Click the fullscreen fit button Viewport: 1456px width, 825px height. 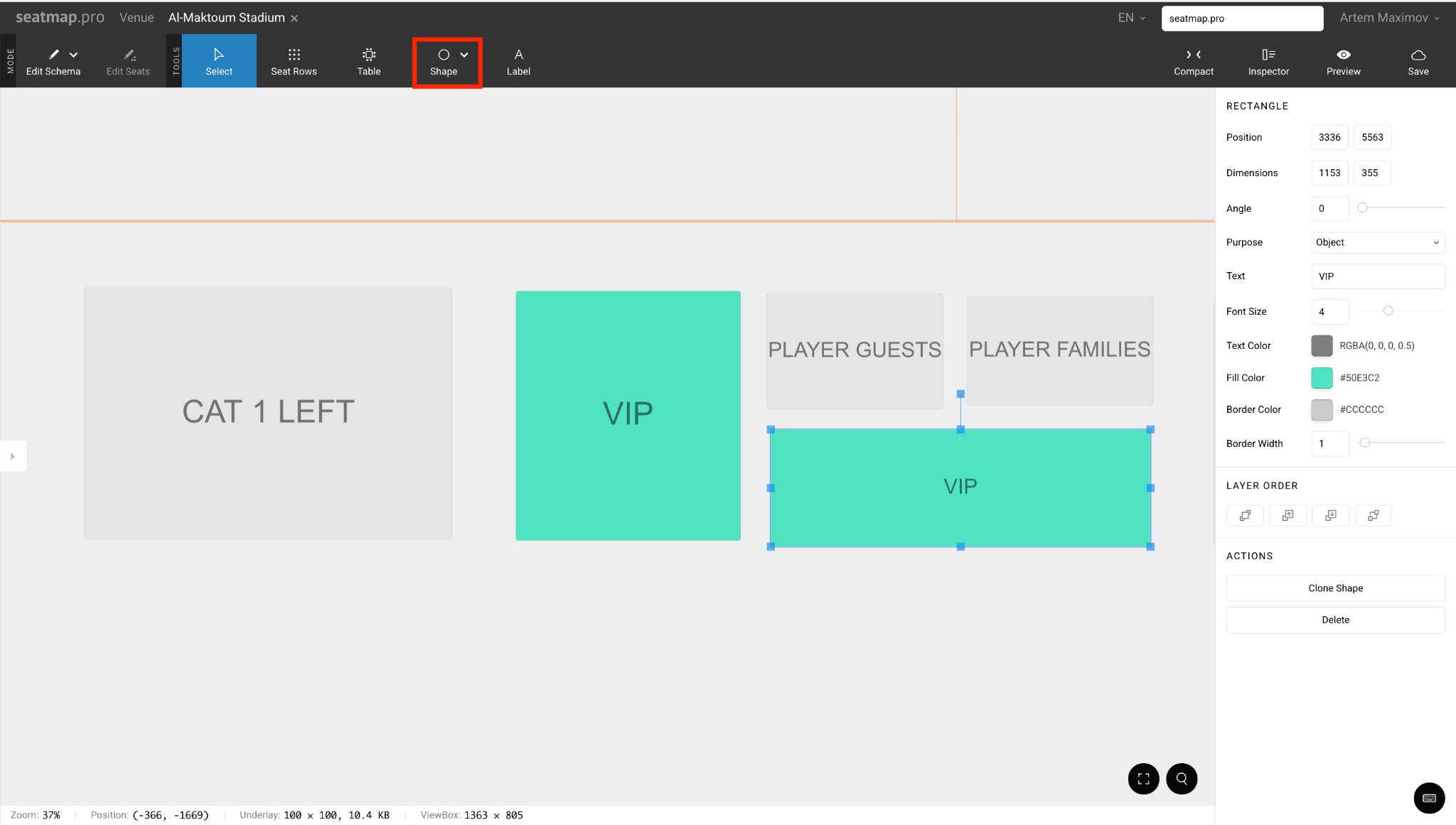(1143, 779)
